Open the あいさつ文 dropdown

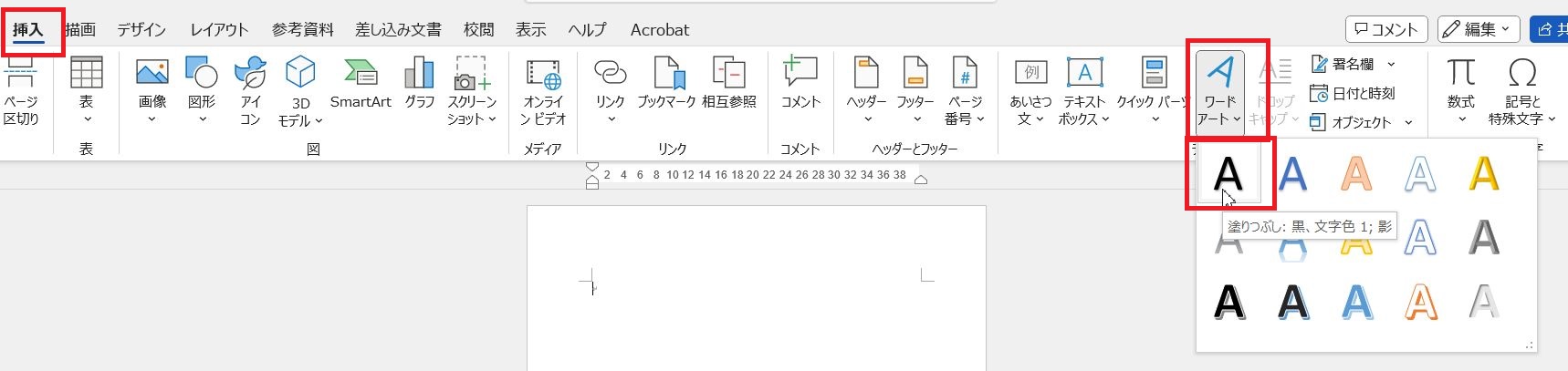point(1040,119)
